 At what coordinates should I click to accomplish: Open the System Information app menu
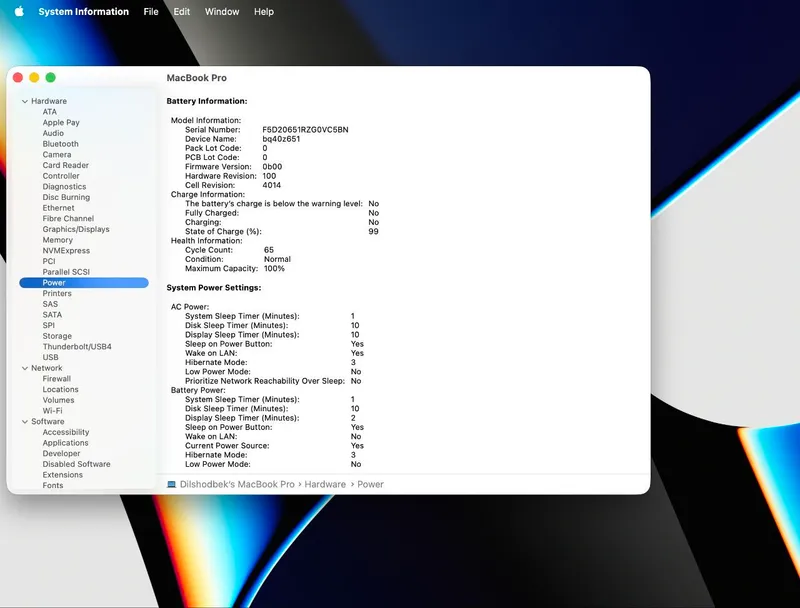pos(84,11)
